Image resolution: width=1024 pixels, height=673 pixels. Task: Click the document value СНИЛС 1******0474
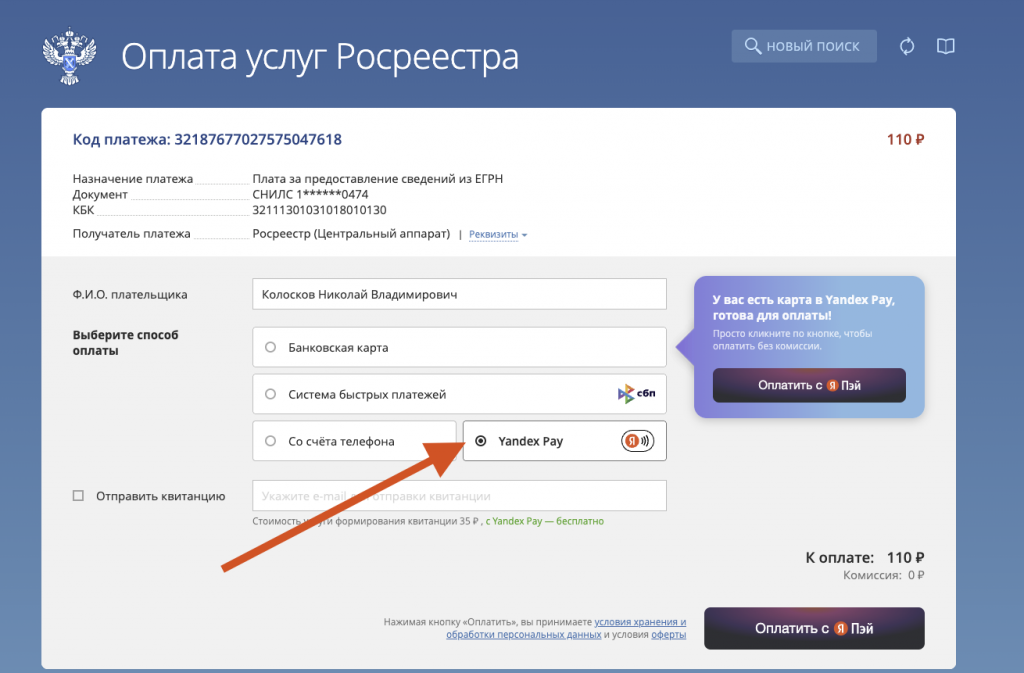click(x=310, y=195)
